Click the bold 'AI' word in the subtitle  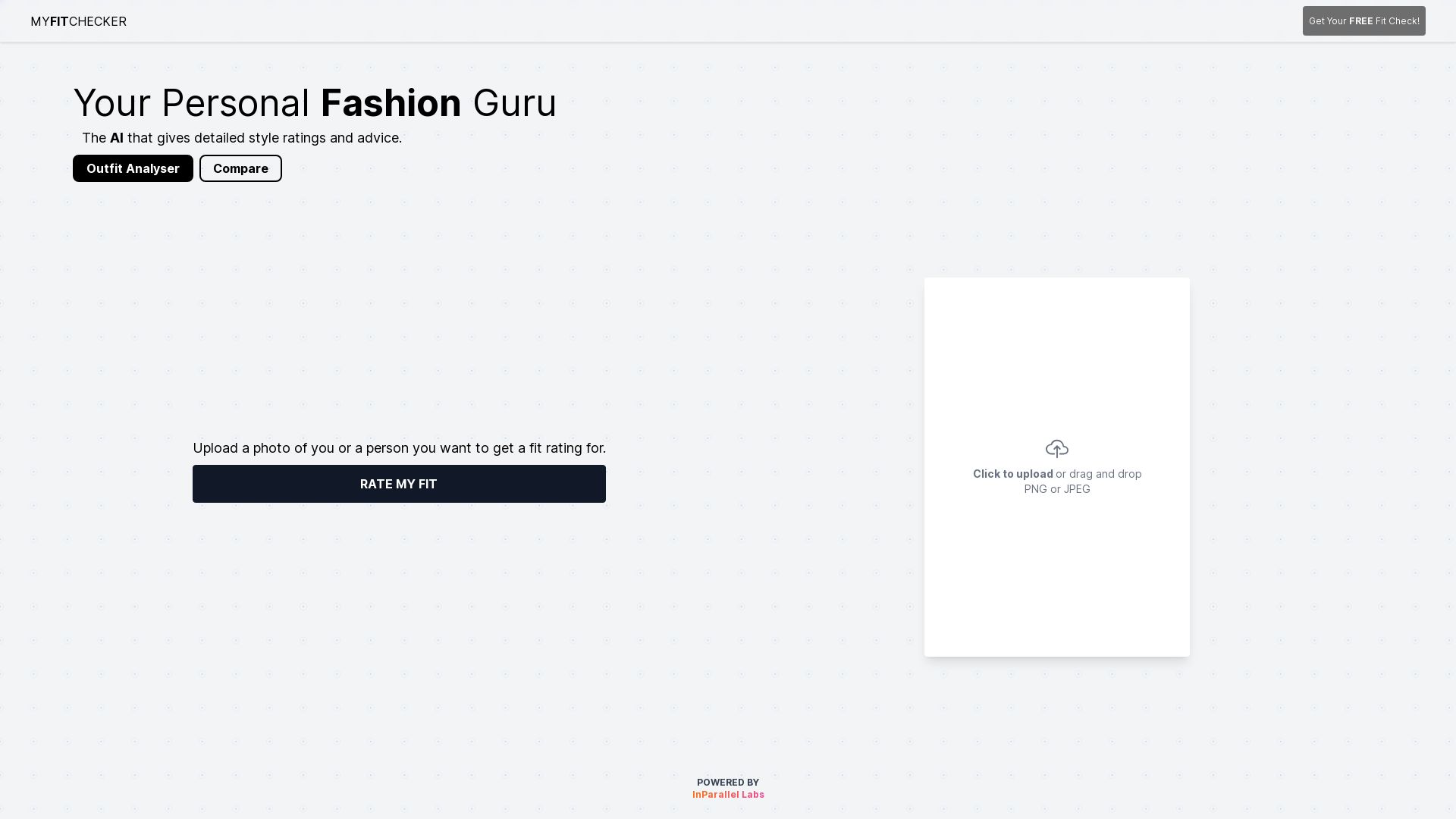(117, 138)
